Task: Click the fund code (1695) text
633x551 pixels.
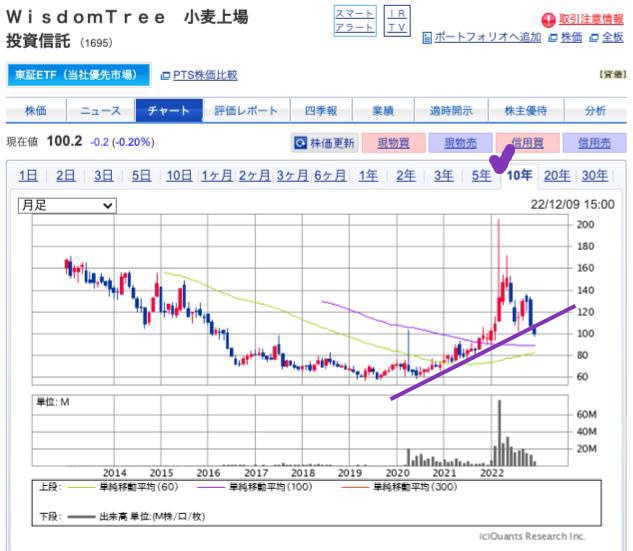Action: point(96,43)
